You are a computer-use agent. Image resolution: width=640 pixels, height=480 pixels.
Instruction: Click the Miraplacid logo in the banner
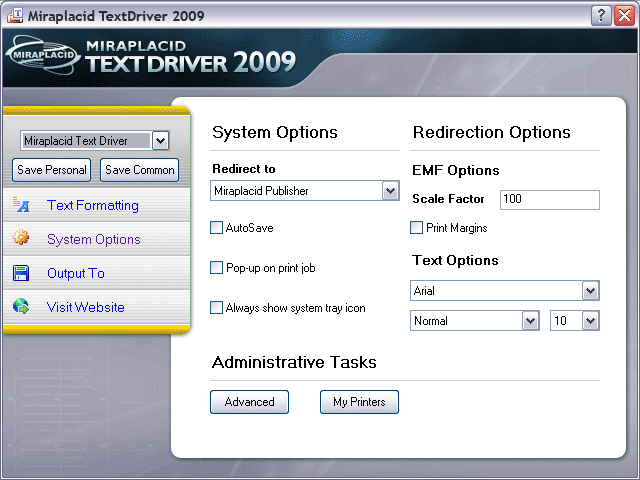coord(44,55)
